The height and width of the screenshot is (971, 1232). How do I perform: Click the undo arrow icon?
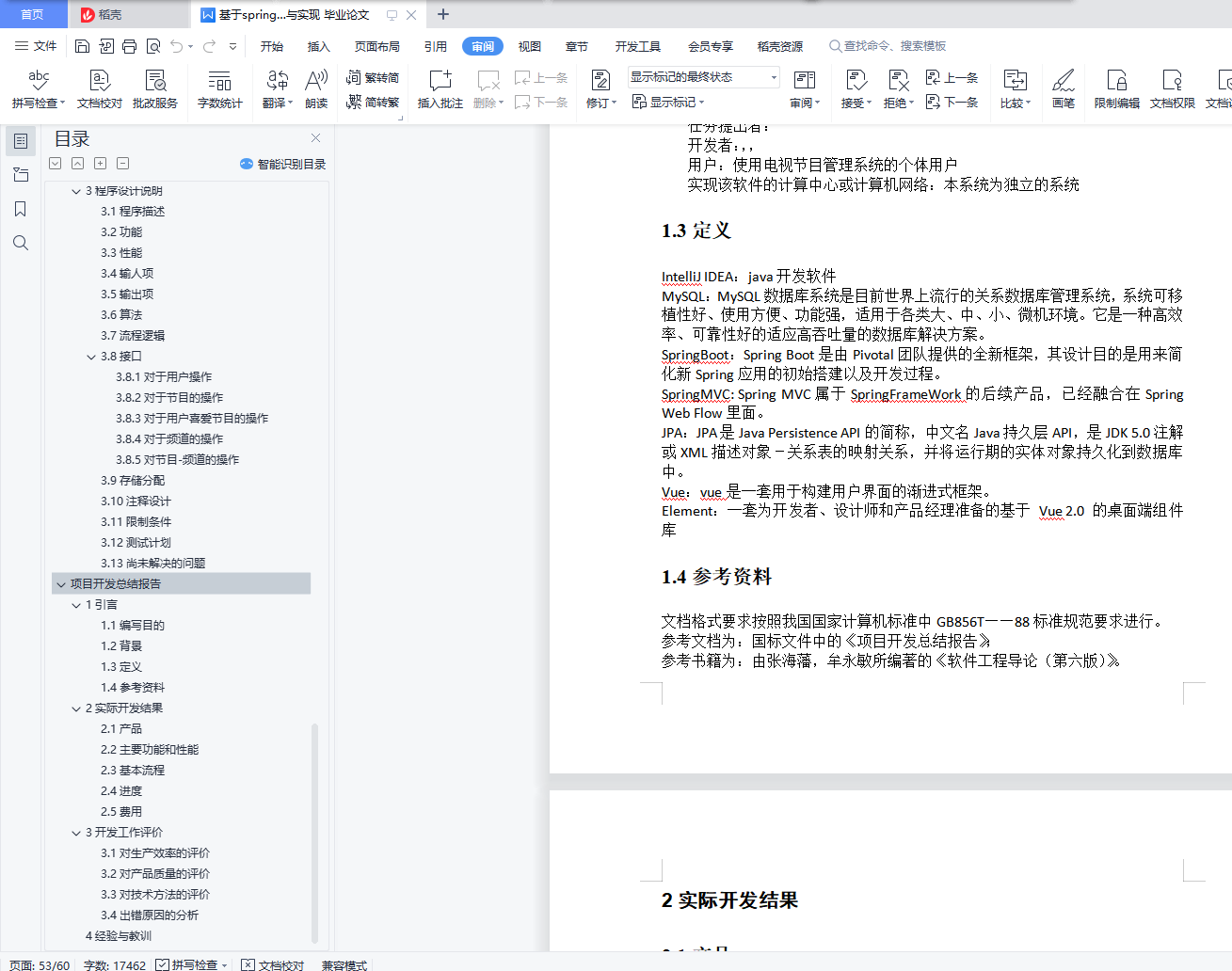(x=177, y=46)
